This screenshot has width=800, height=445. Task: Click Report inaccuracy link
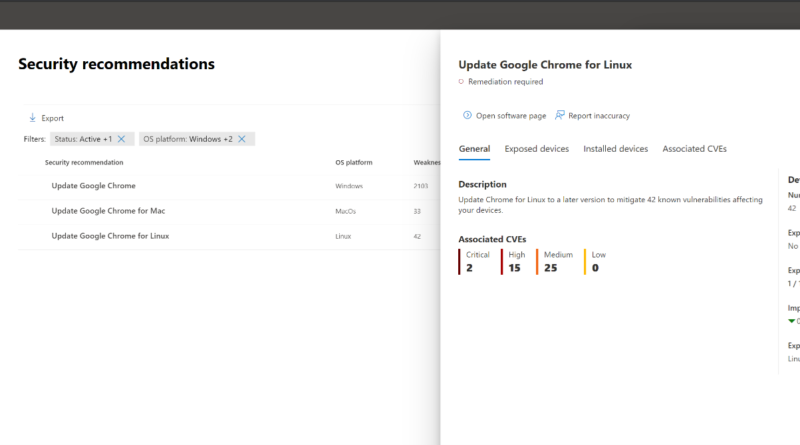pyautogui.click(x=599, y=116)
